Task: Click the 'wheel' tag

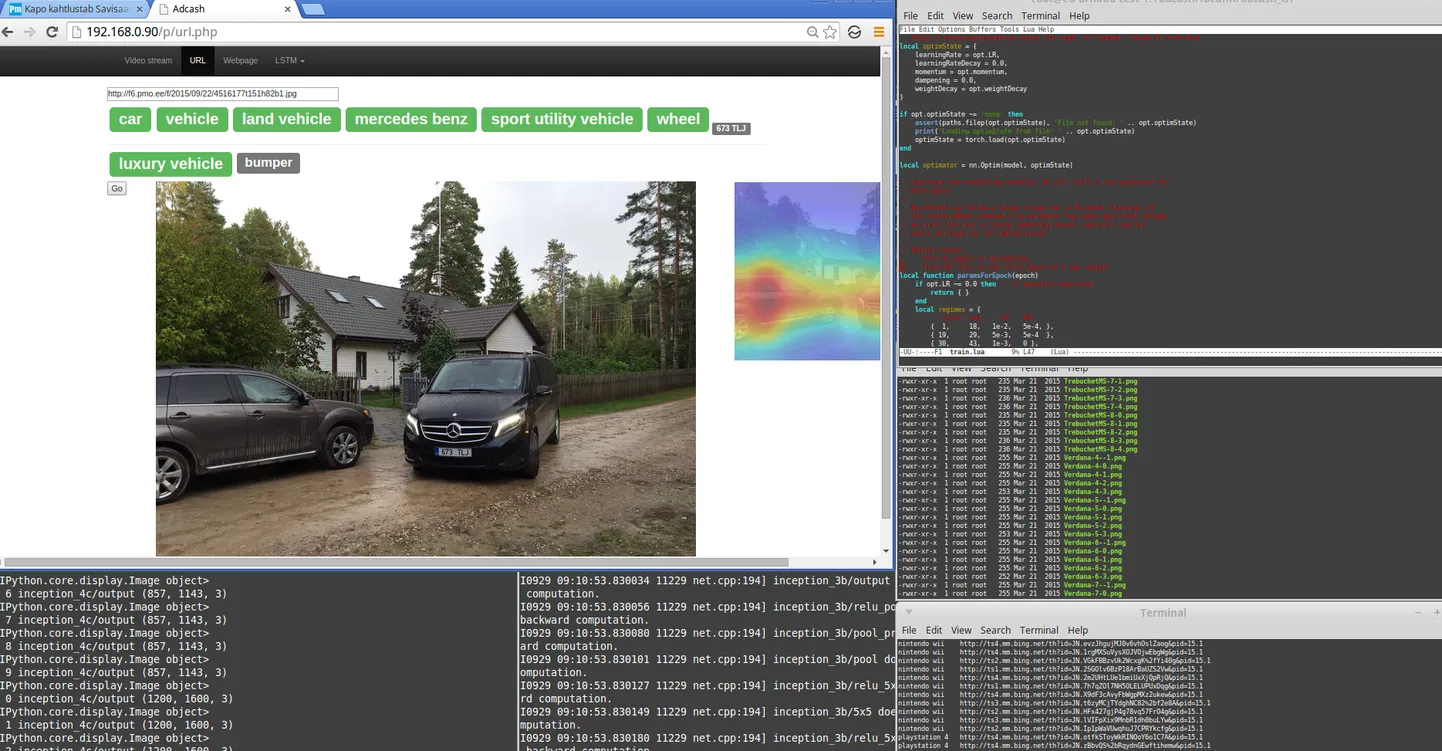Action: pyautogui.click(x=678, y=119)
